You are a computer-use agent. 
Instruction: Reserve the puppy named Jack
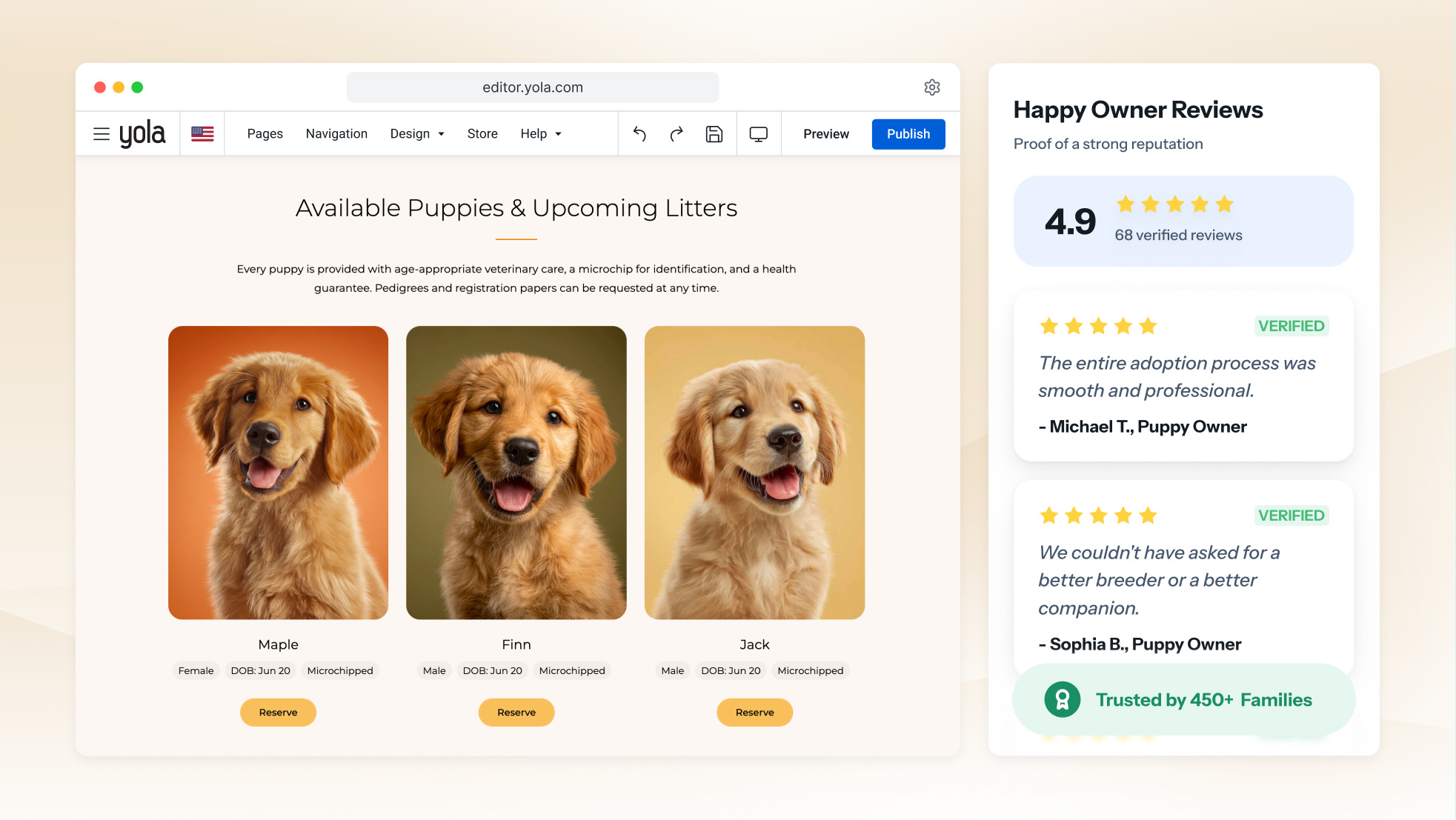(754, 713)
